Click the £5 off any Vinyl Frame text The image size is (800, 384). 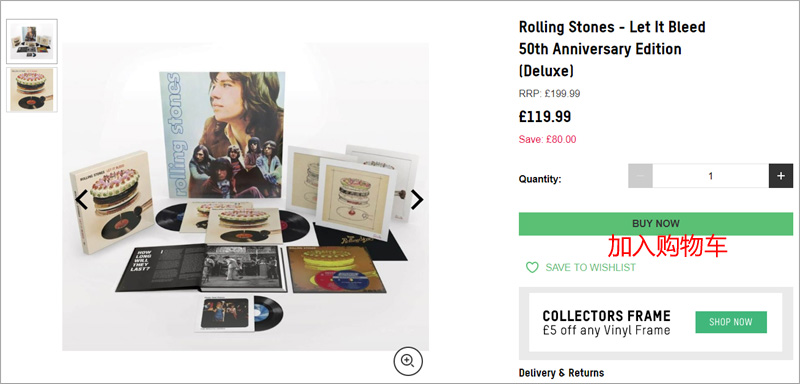(x=606, y=330)
